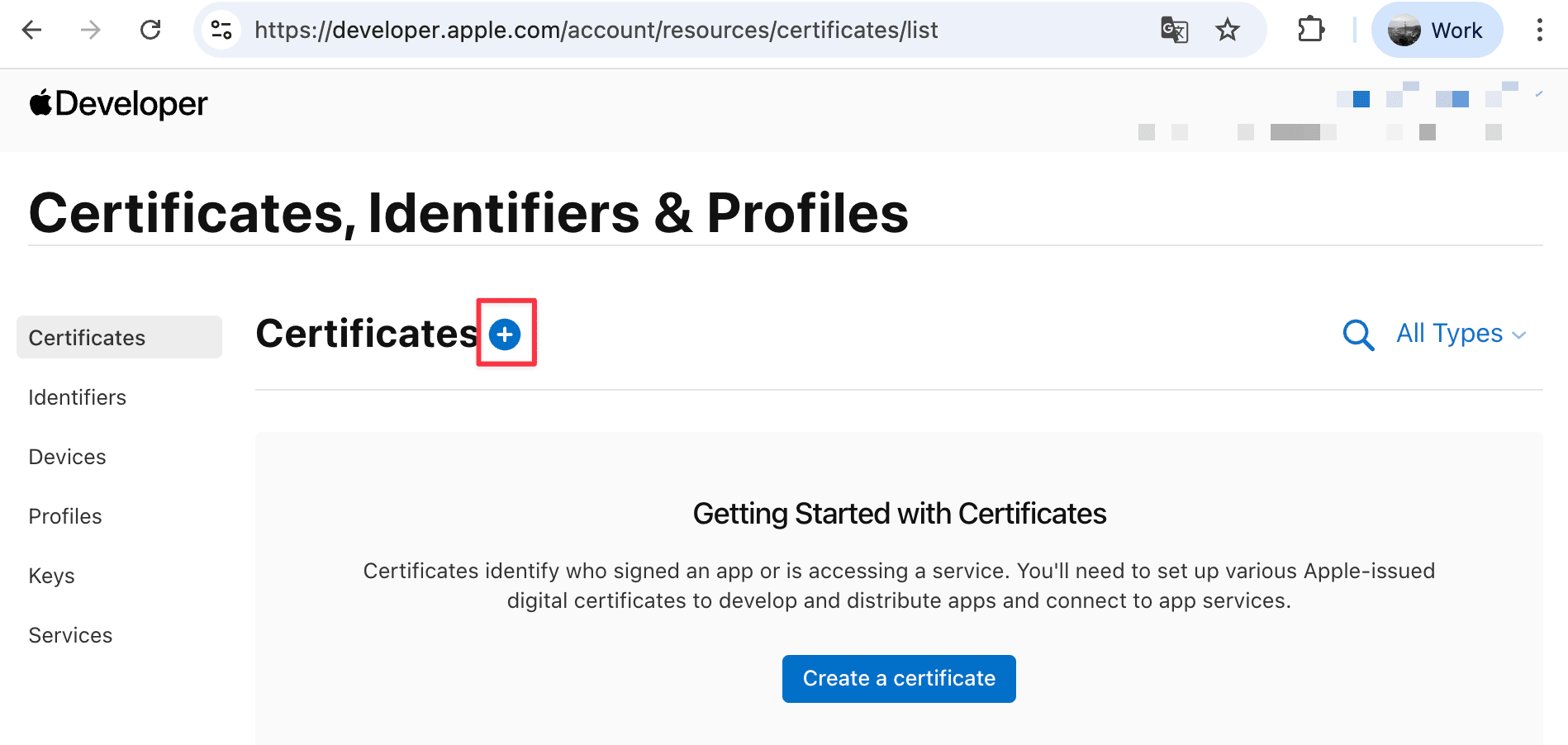Open Identifiers in the sidebar
The width and height of the screenshot is (1568, 745).
(x=78, y=397)
